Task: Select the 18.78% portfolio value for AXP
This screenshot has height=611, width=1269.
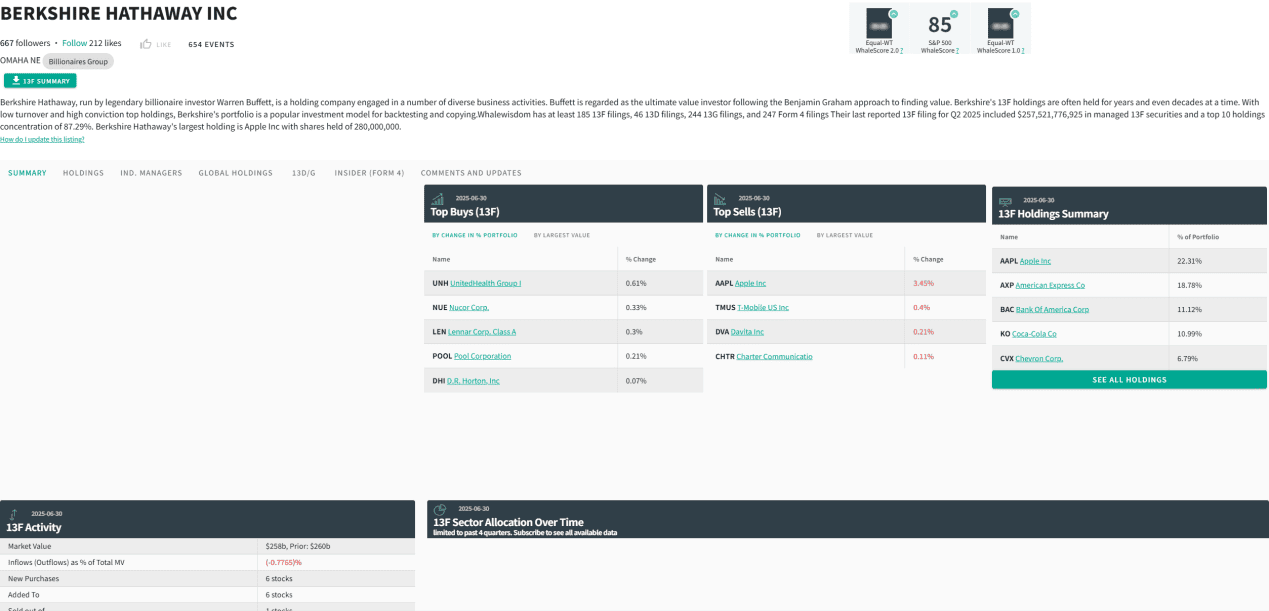Action: pos(1218,285)
